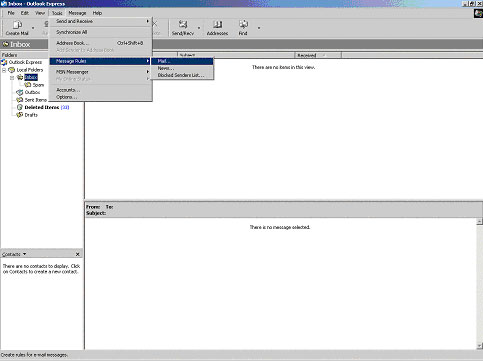Open the Help menu

(x=97, y=13)
